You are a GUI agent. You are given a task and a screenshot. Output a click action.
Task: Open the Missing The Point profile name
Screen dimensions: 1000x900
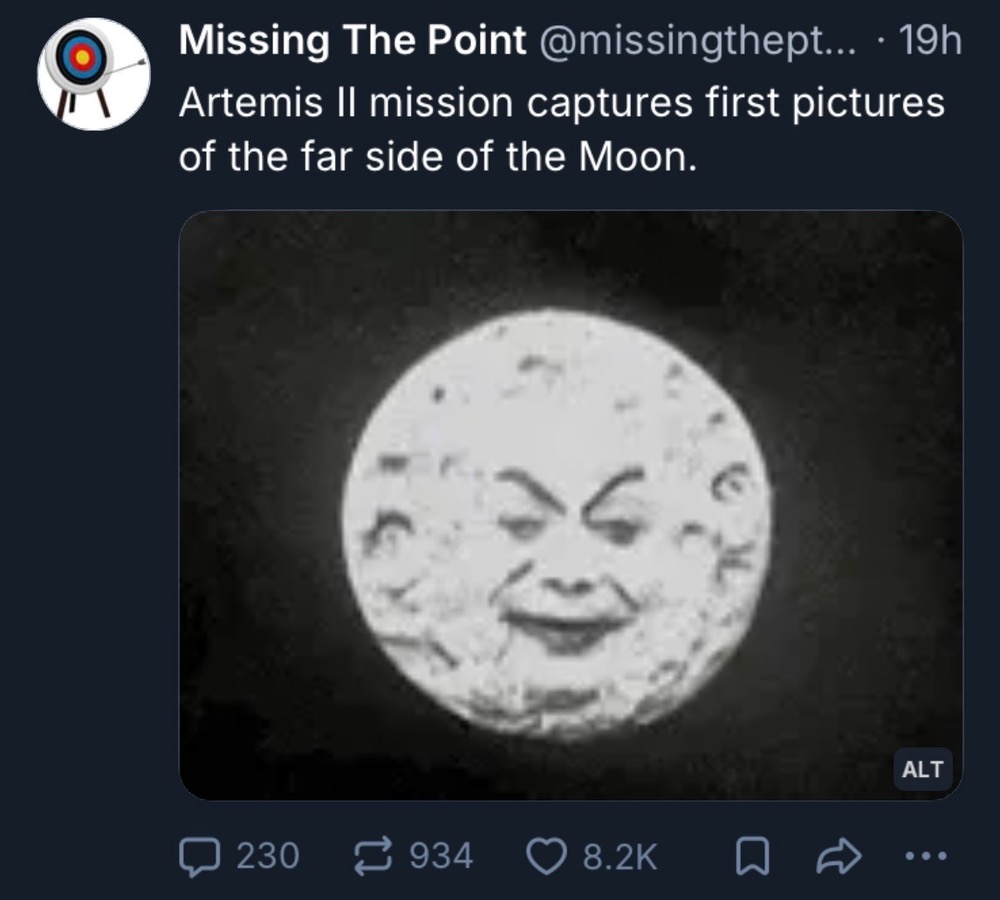click(x=352, y=41)
